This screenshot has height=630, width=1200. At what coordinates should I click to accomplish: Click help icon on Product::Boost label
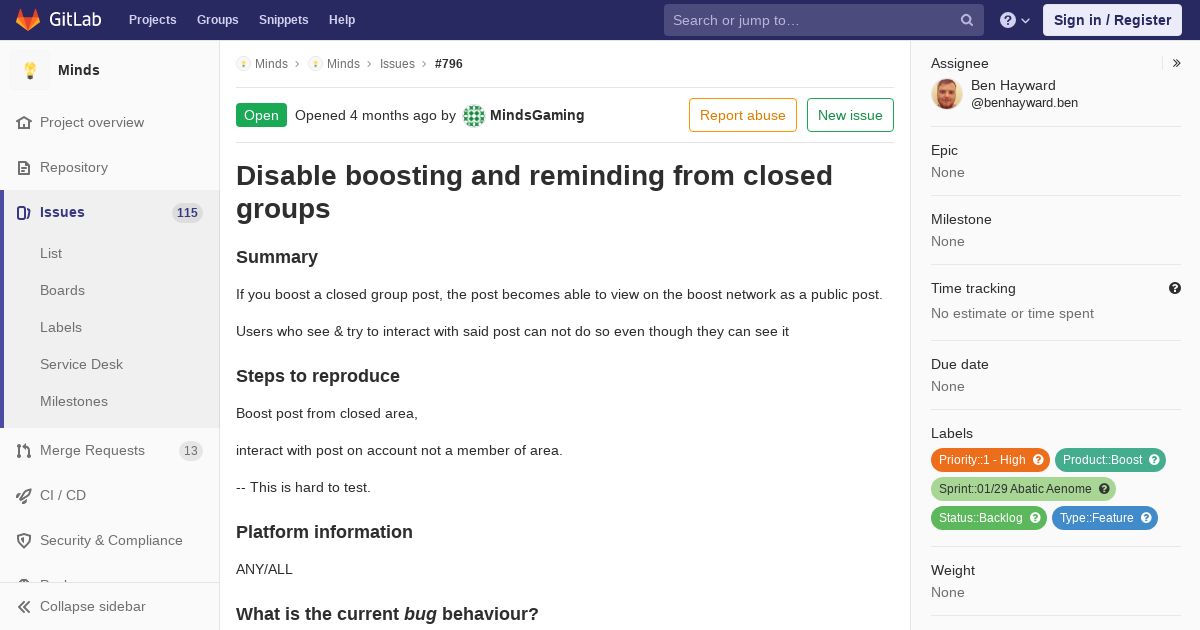1154,460
